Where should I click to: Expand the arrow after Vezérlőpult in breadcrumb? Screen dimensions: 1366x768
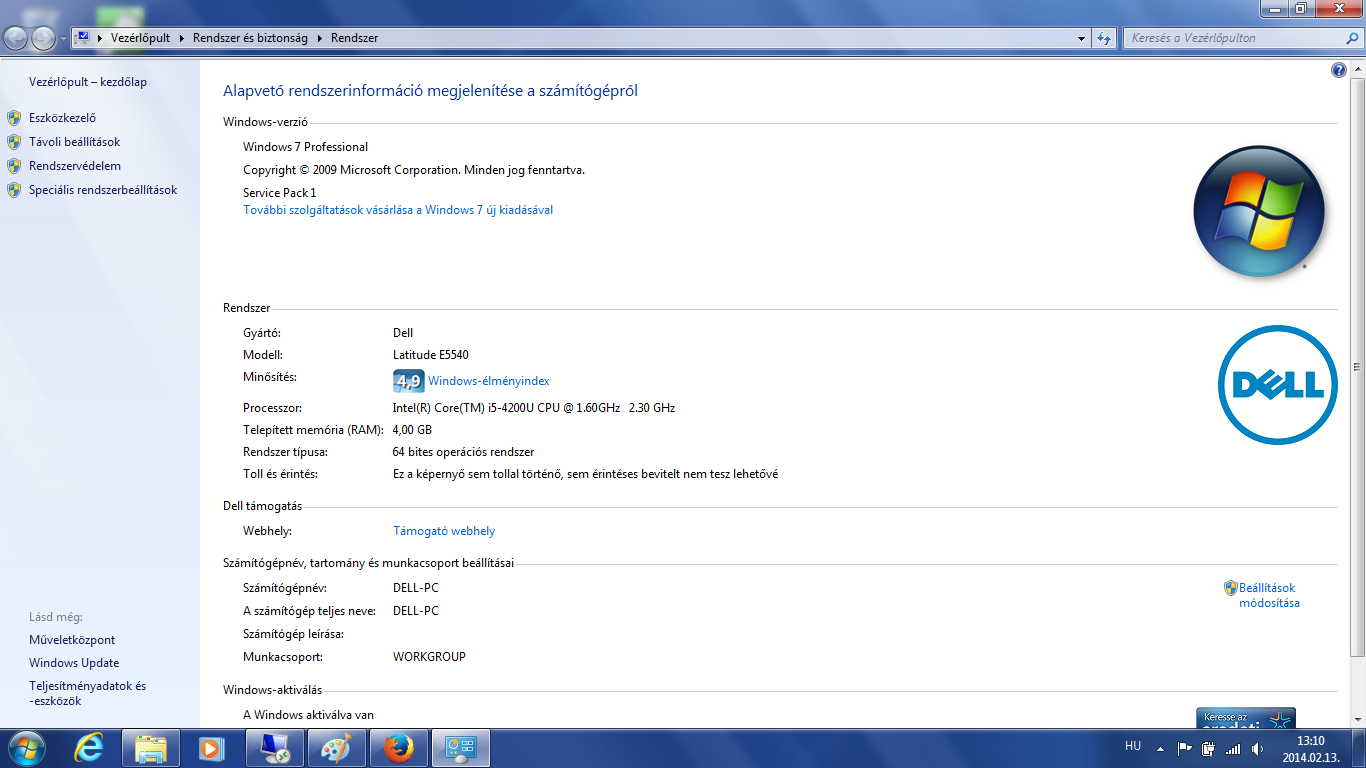[x=182, y=38]
